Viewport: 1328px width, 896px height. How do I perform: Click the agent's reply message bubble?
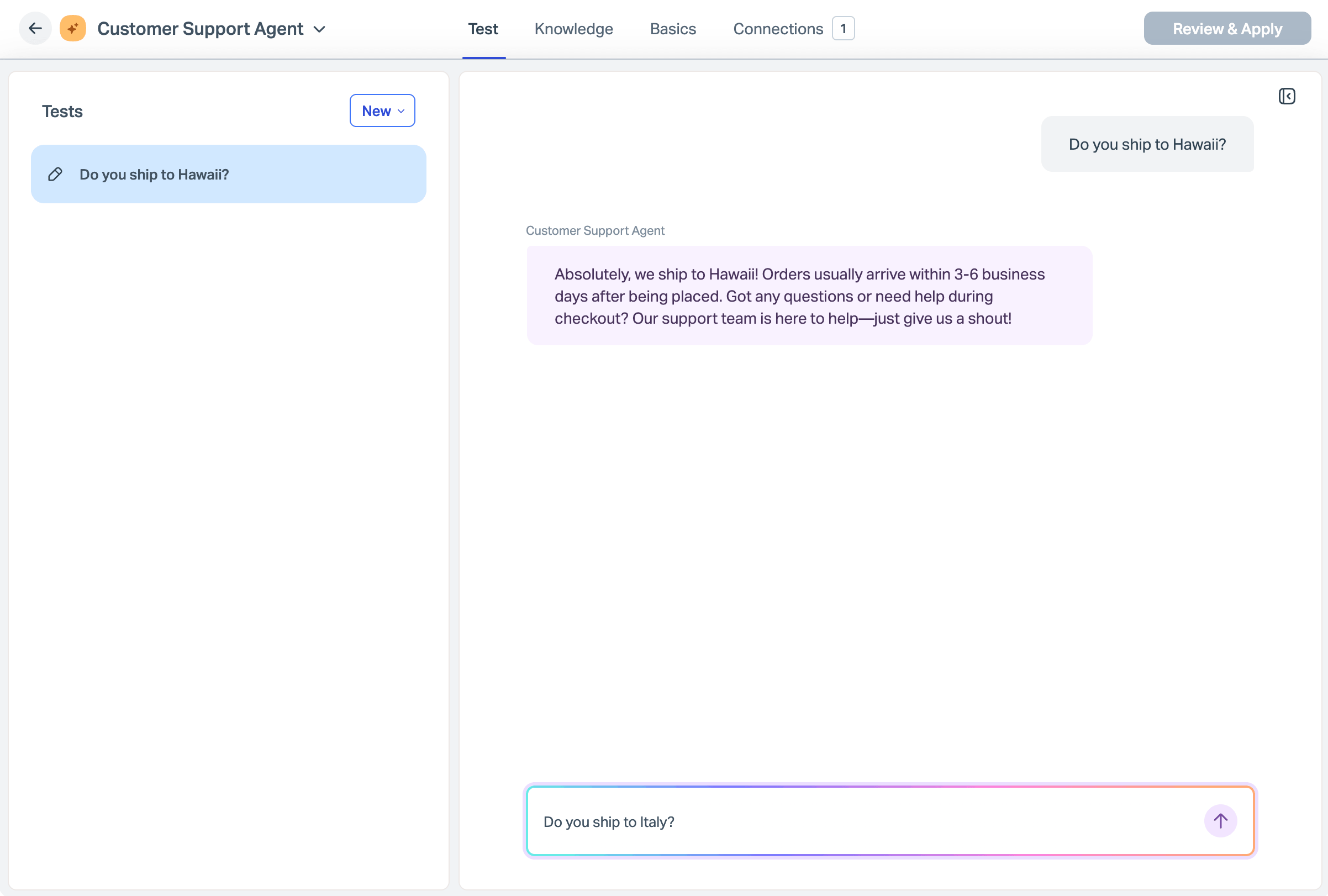click(809, 296)
